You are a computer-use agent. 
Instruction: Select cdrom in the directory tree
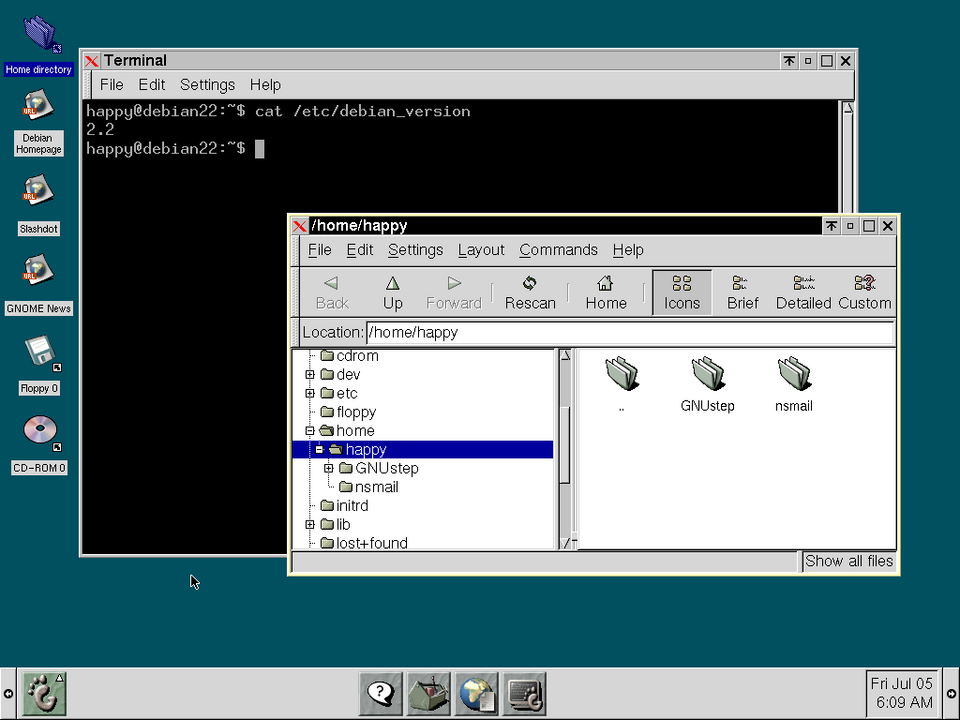[x=357, y=356]
